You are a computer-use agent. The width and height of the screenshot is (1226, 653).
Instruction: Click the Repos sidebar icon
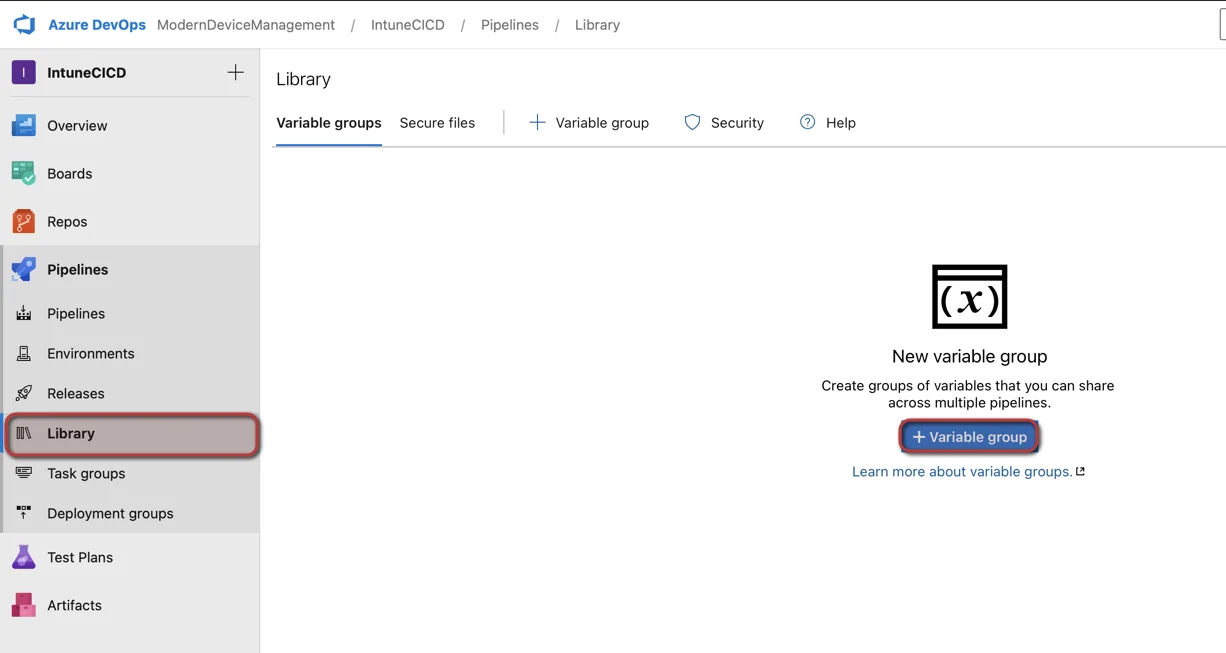pyautogui.click(x=24, y=221)
